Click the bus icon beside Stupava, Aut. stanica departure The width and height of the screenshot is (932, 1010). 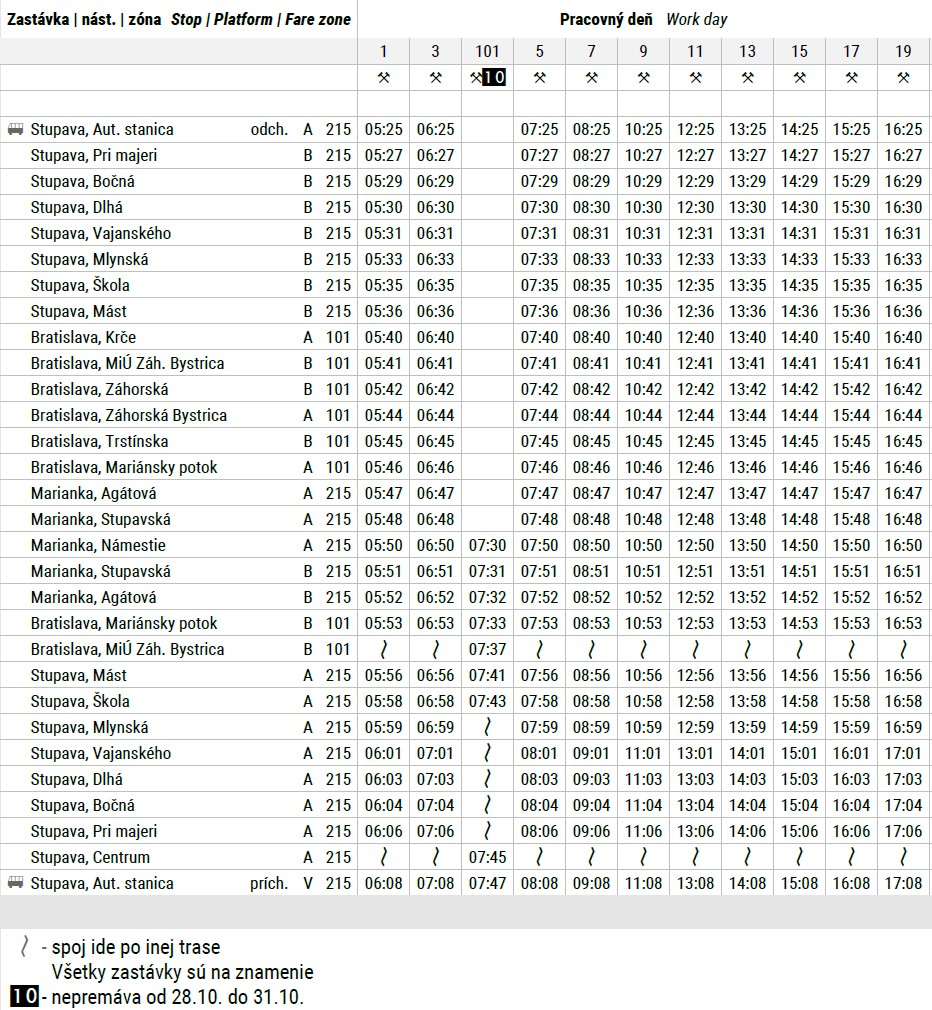point(15,129)
